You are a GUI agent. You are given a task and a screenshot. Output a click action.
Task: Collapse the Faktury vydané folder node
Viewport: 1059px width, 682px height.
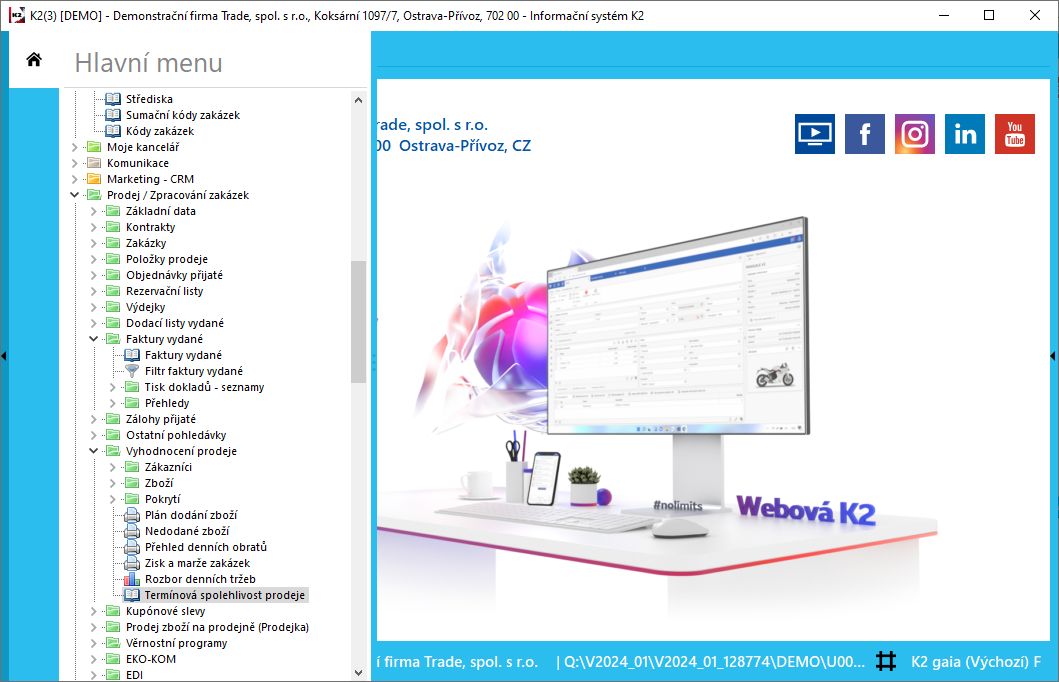(93, 339)
